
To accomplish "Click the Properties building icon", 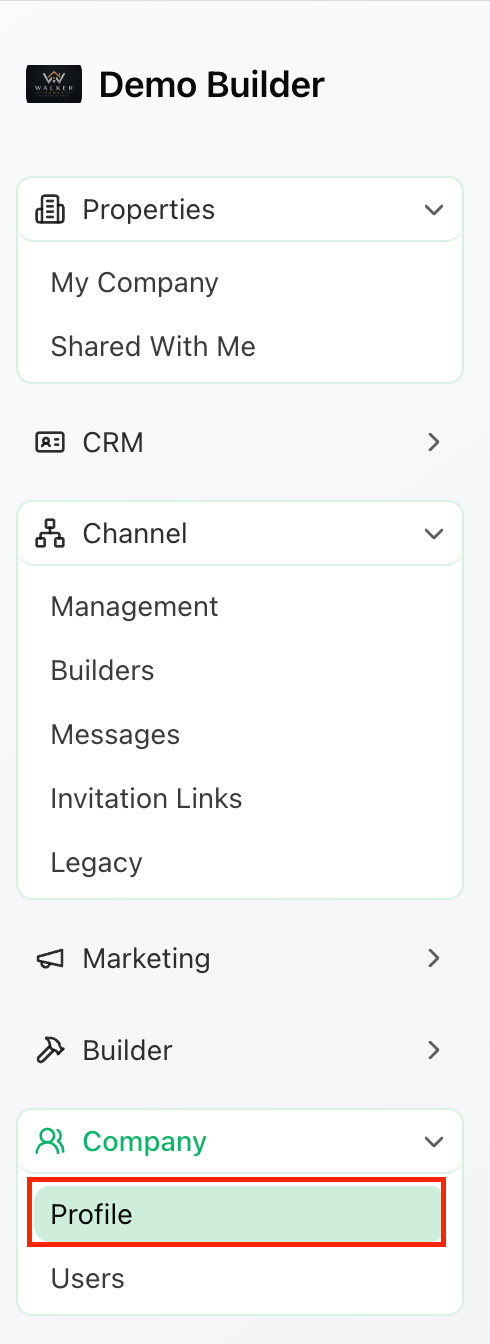I will (50, 210).
